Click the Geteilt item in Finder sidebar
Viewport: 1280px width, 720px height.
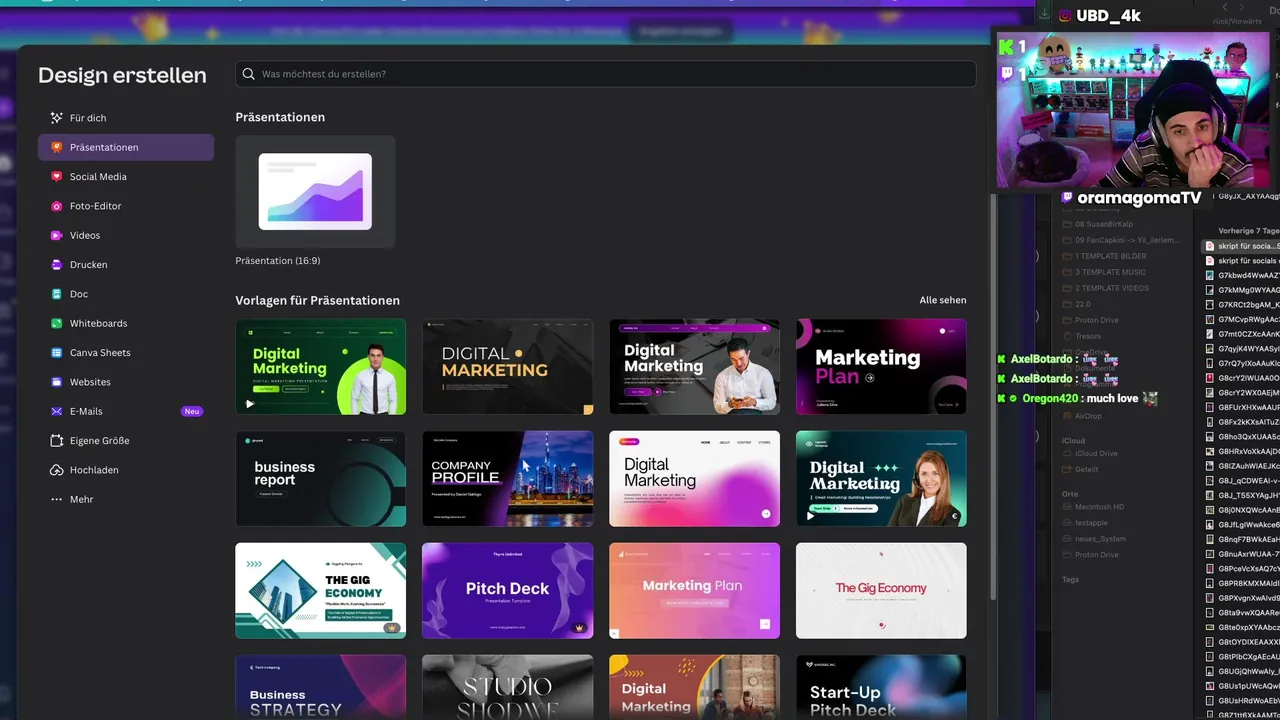pyautogui.click(x=1086, y=469)
